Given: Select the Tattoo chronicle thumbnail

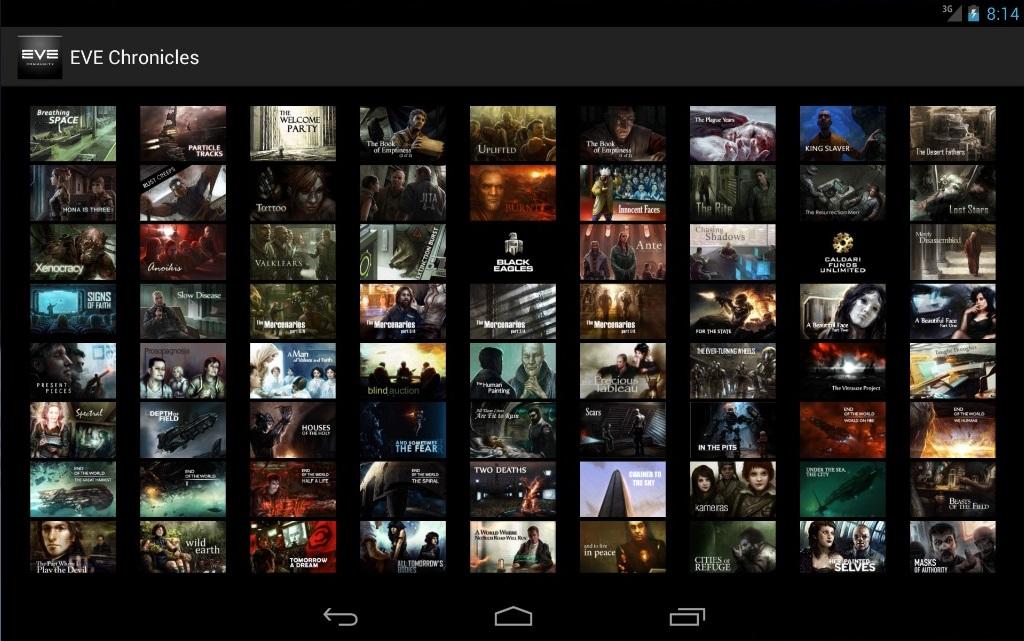Looking at the screenshot, I should pyautogui.click(x=293, y=193).
